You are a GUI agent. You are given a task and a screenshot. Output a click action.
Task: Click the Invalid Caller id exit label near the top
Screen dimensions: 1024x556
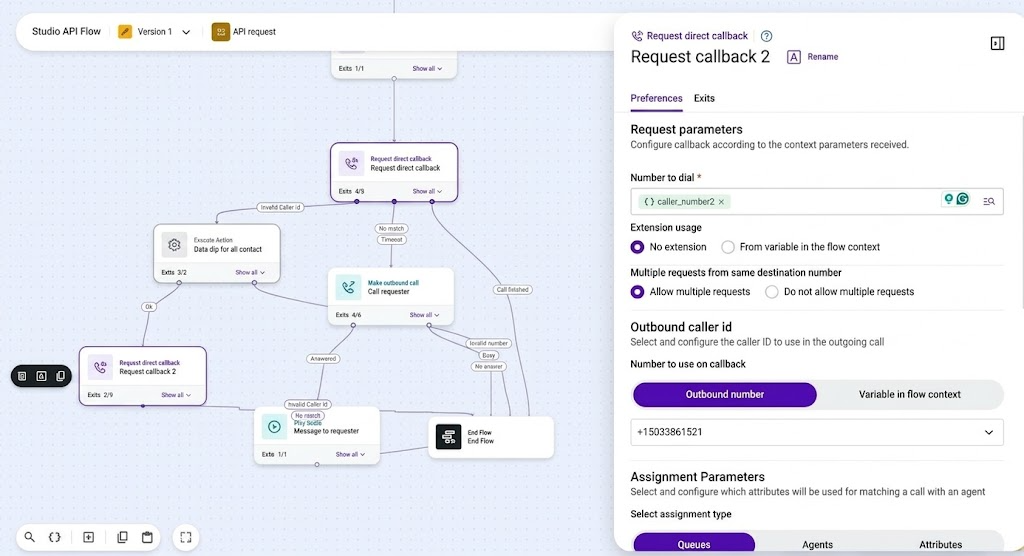pos(280,207)
